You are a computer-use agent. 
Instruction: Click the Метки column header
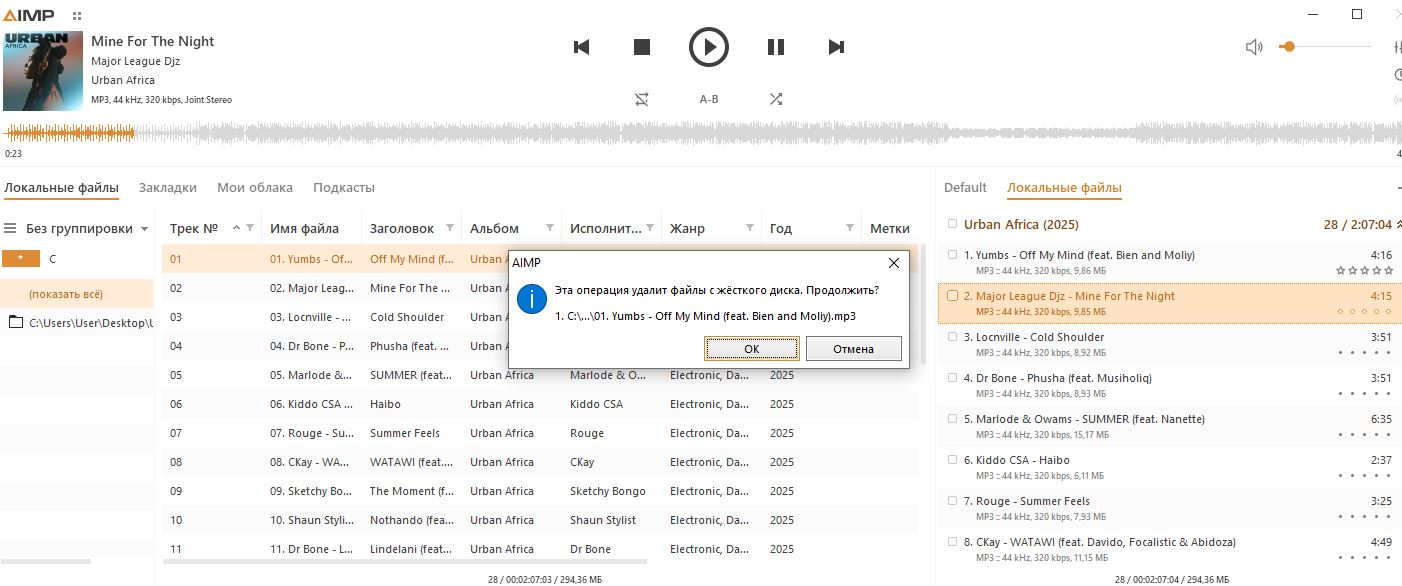click(890, 228)
